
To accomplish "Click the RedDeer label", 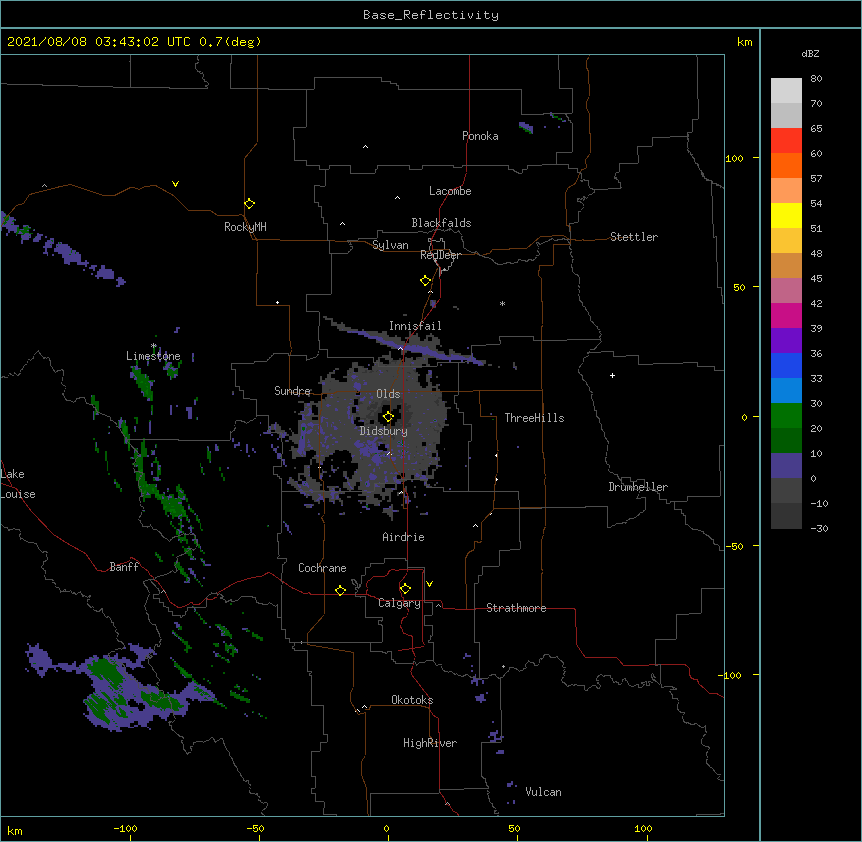I will (x=440, y=255).
